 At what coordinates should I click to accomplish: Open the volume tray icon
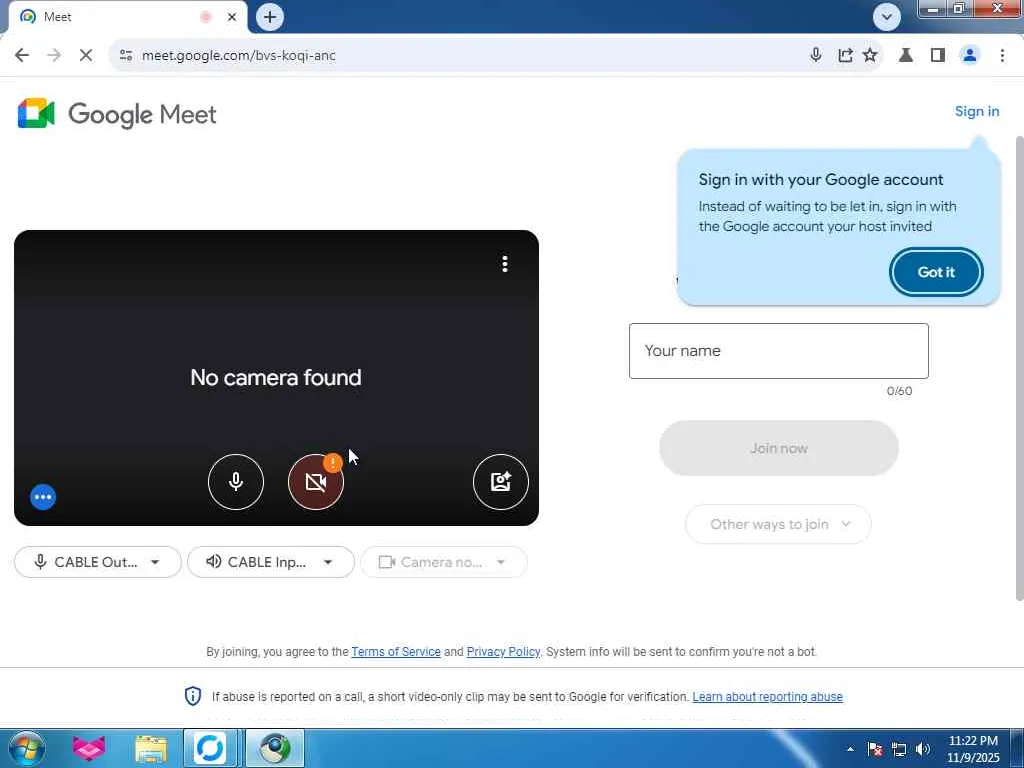[922, 749]
